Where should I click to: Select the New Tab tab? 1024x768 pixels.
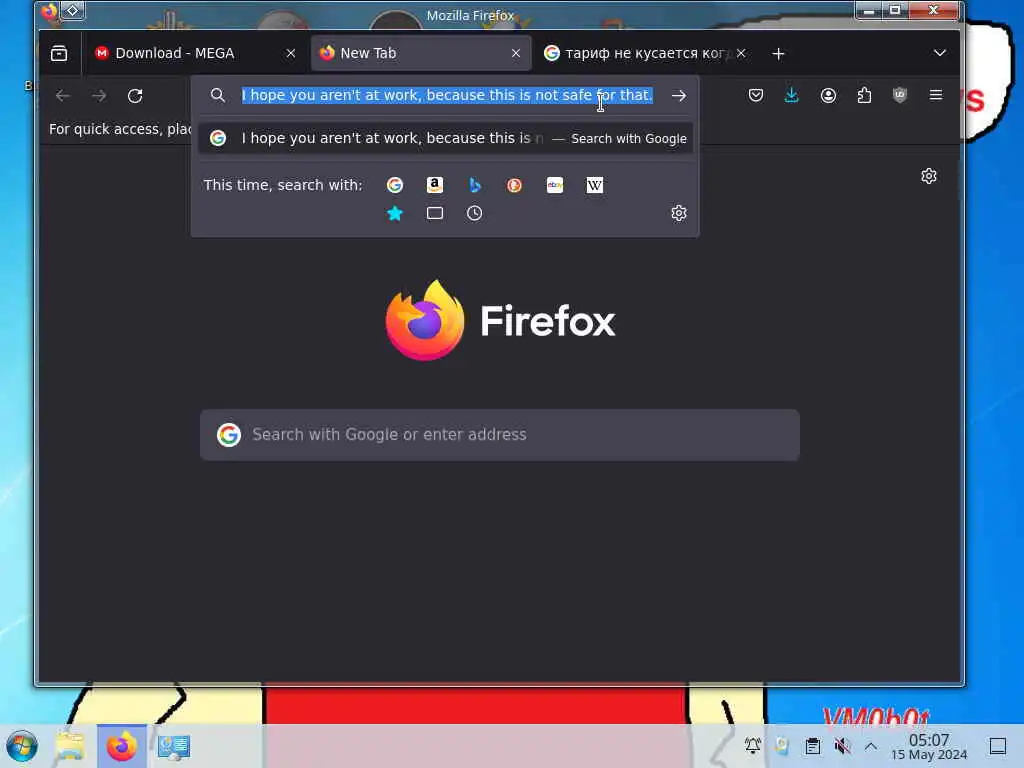pyautogui.click(x=421, y=53)
